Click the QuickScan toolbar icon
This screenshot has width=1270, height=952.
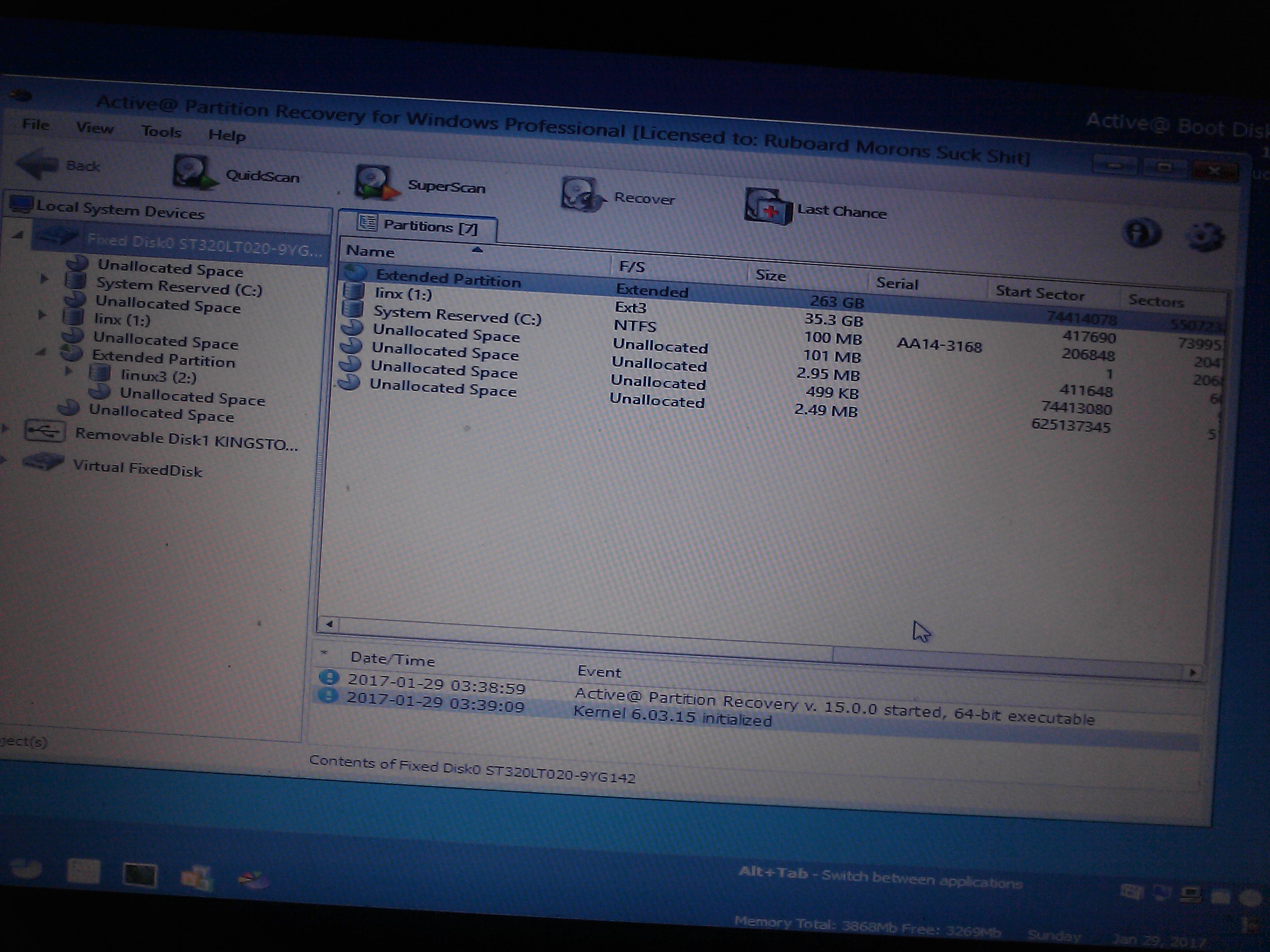coord(194,171)
